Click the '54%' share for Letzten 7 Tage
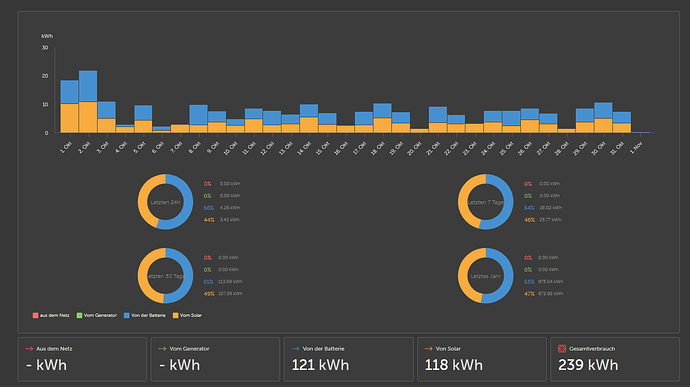Screen dimensions: 690x387 point(529,208)
